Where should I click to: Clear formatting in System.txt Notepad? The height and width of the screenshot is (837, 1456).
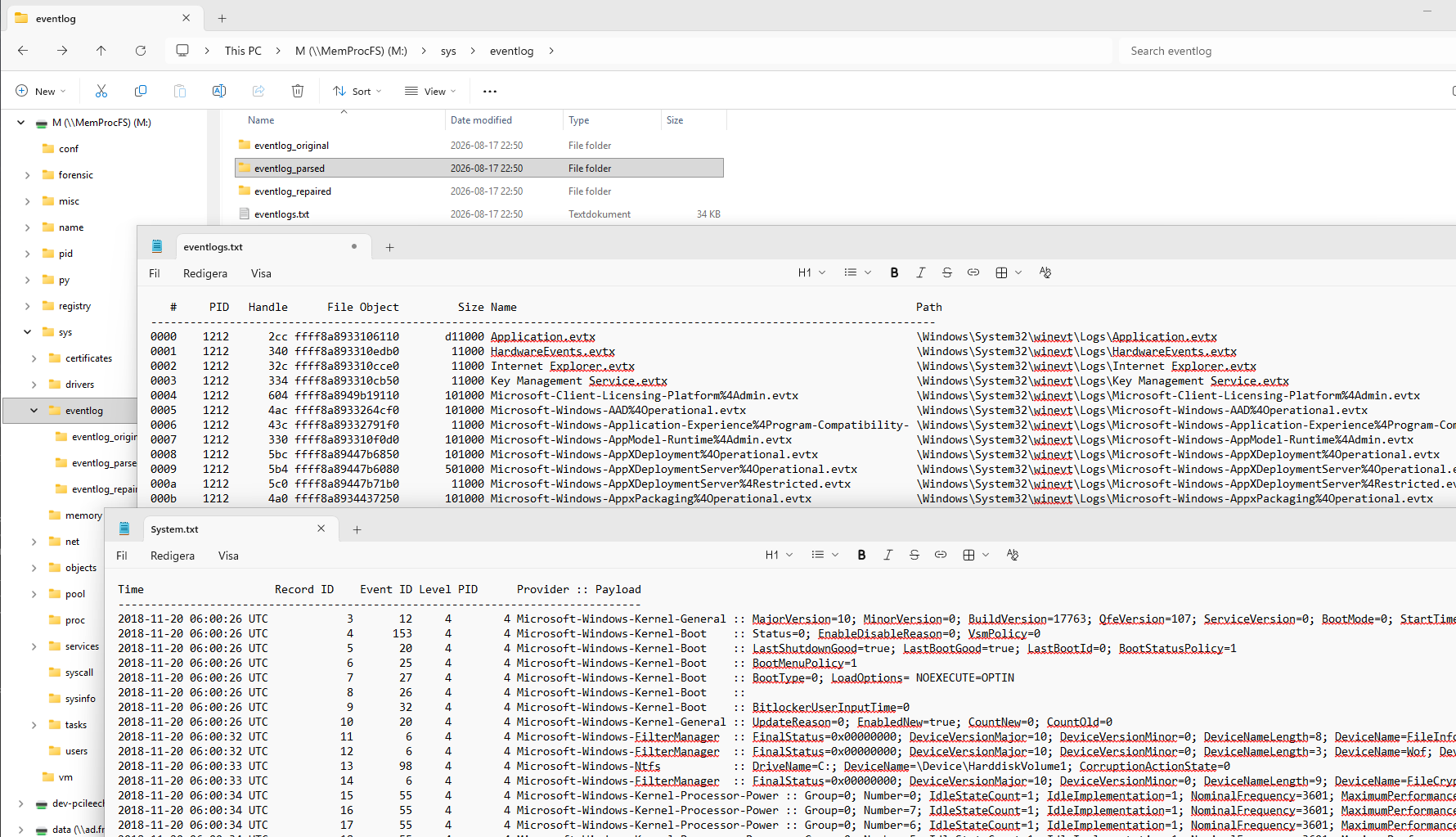tap(1012, 555)
